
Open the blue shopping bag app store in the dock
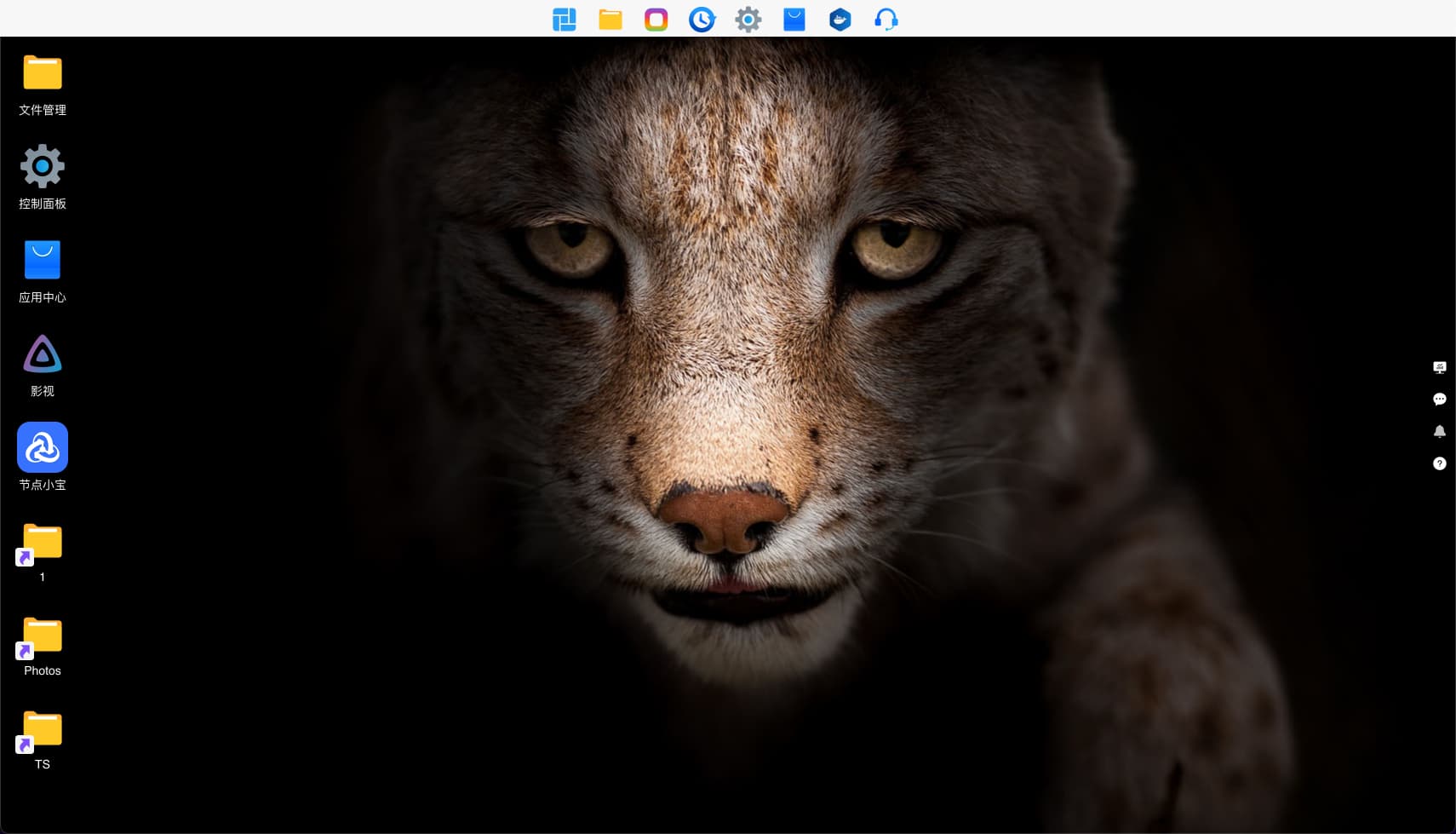794,19
